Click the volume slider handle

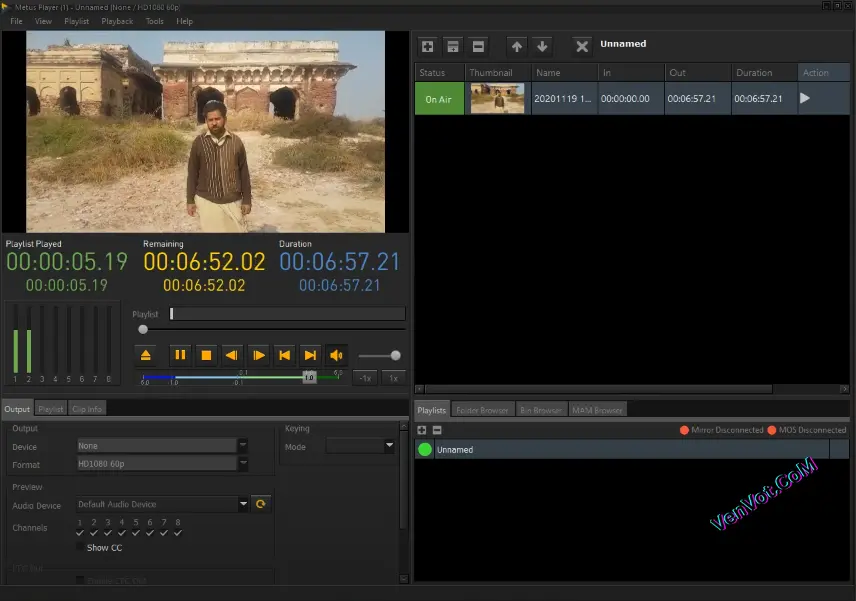tap(395, 355)
